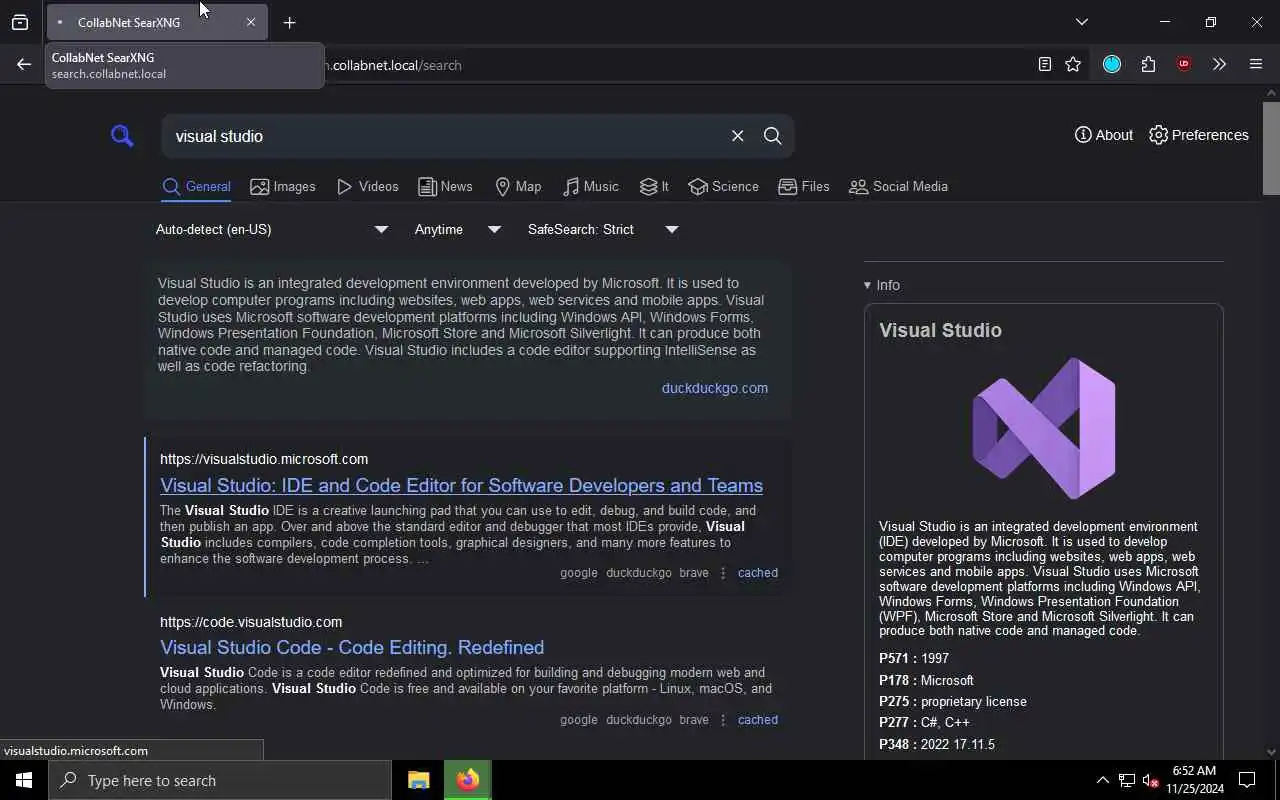Click the P275 : proprietary license row
Viewport: 1280px width, 800px height.
pos(953,702)
